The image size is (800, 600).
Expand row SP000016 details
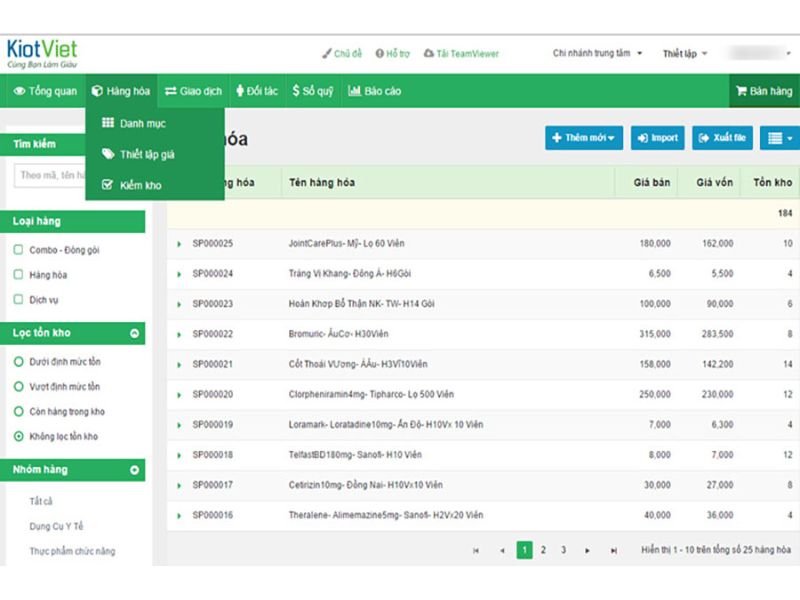point(179,516)
